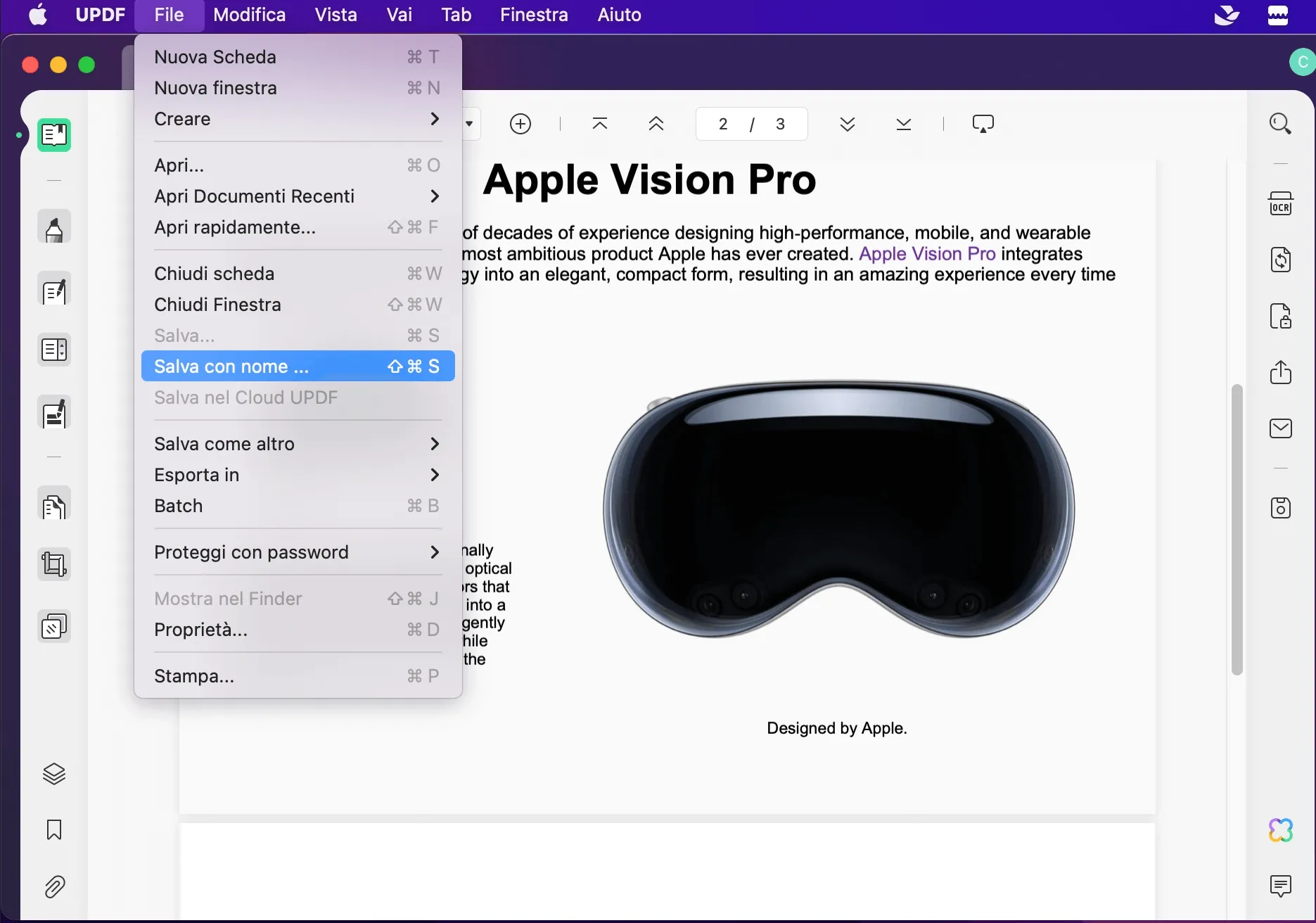The height and width of the screenshot is (923, 1316).
Task: Select the Comment highlighter tool icon
Action: click(x=54, y=227)
